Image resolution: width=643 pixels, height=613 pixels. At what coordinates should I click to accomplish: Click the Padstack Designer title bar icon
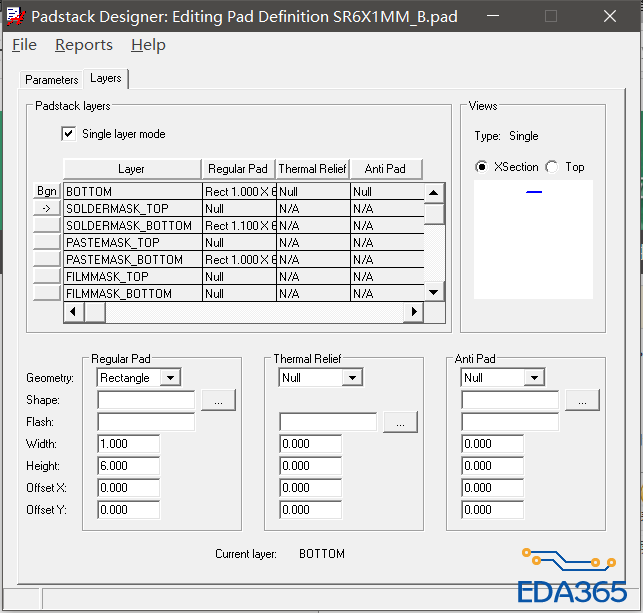(x=16, y=16)
